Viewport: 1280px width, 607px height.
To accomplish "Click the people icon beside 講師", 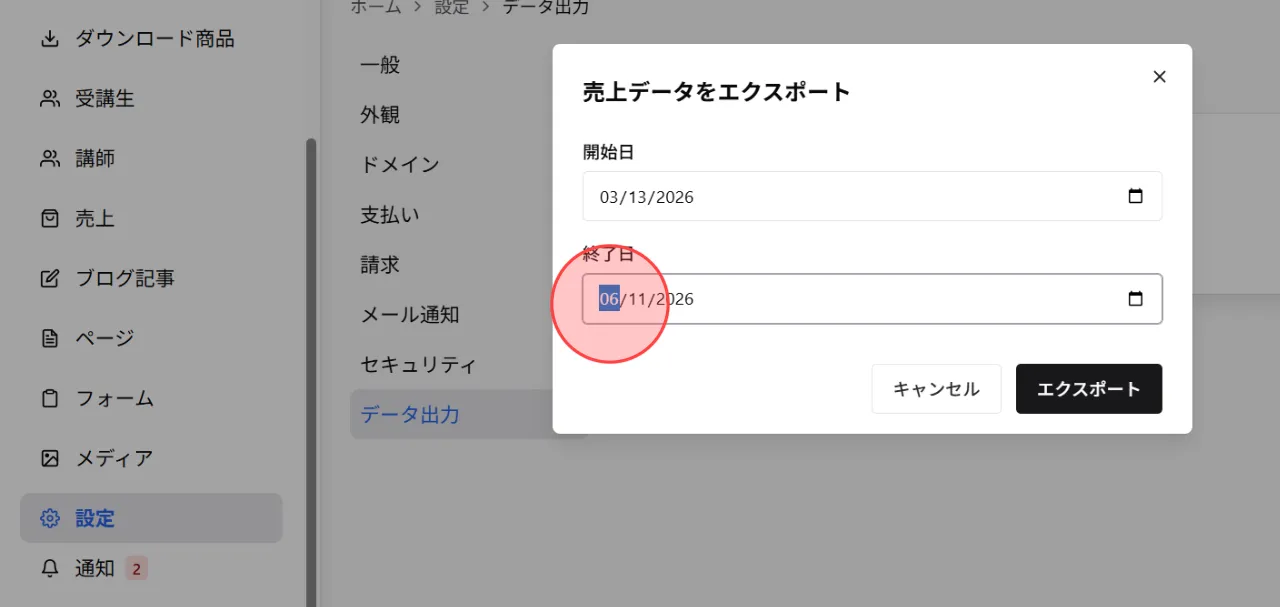I will (x=50, y=159).
